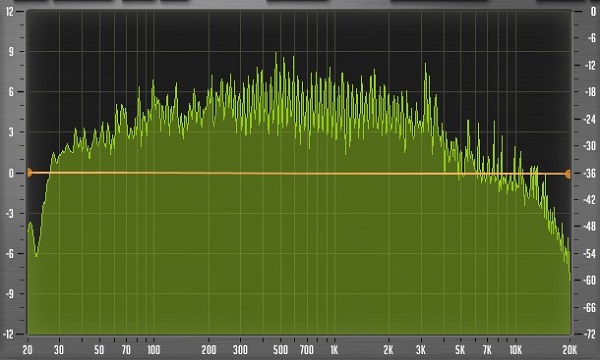
Task: Click the 1K frequency axis label
Action: (x=334, y=350)
